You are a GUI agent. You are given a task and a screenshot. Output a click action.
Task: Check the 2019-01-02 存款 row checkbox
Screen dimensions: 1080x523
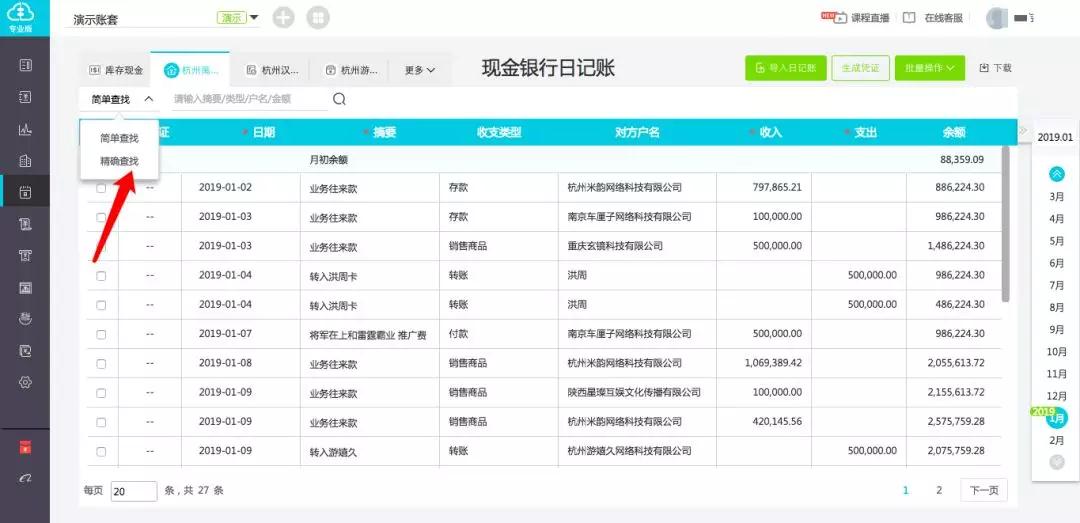tap(101, 188)
